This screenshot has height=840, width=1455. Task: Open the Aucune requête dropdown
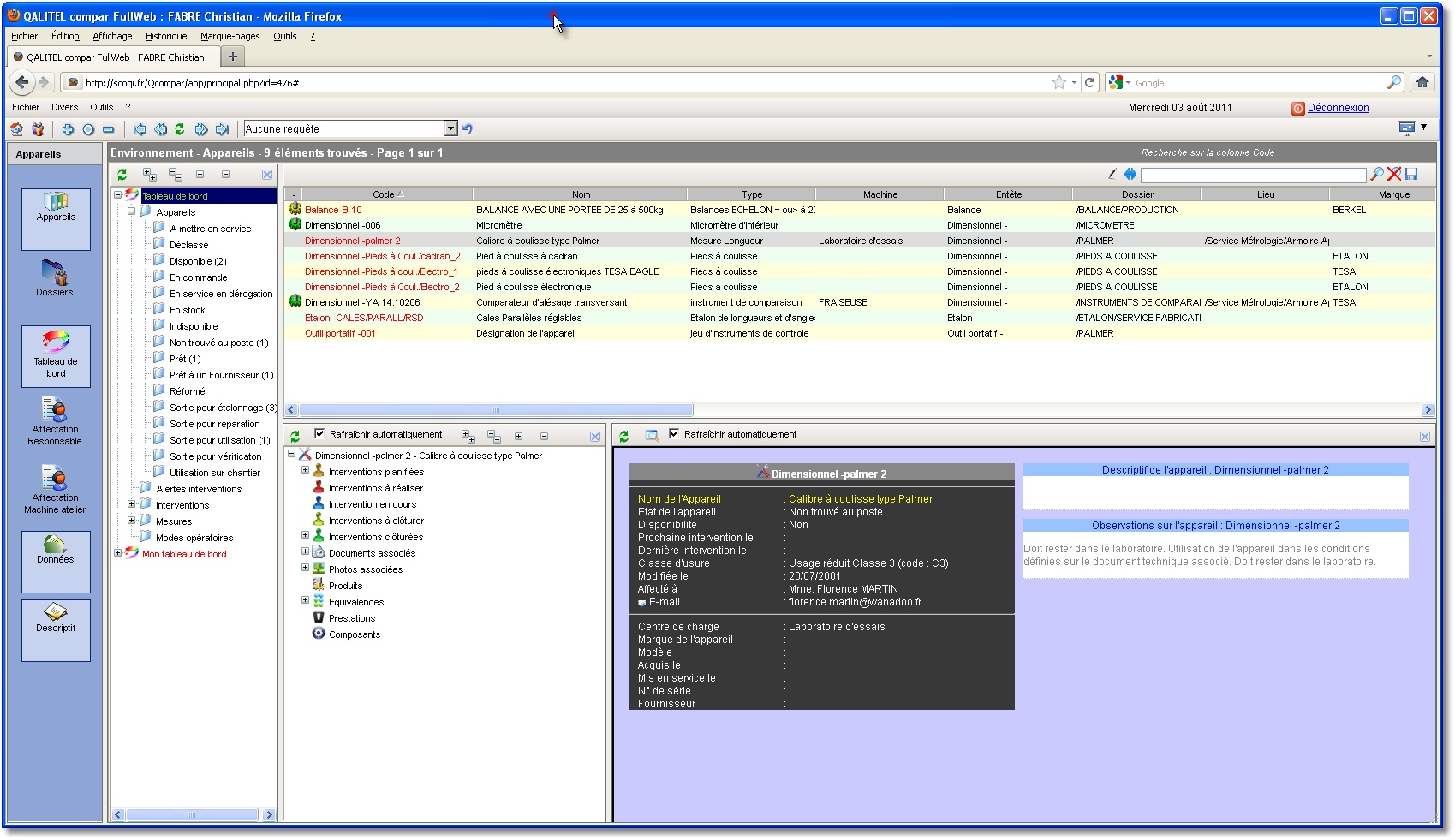tap(451, 128)
